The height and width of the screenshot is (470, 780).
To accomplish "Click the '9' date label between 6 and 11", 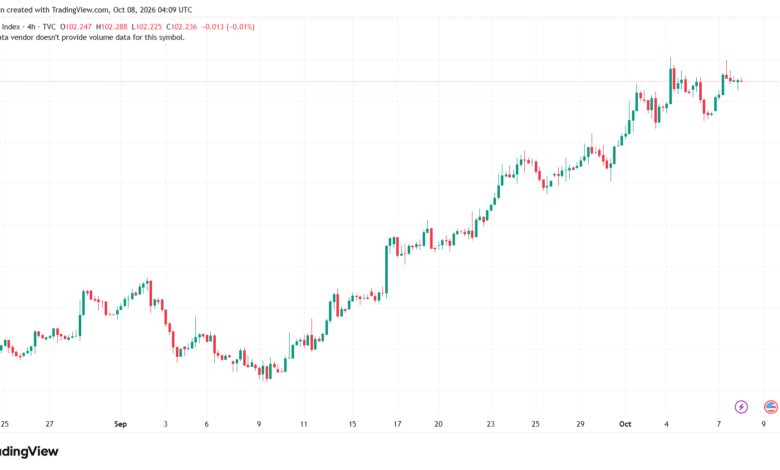I will point(259,424).
